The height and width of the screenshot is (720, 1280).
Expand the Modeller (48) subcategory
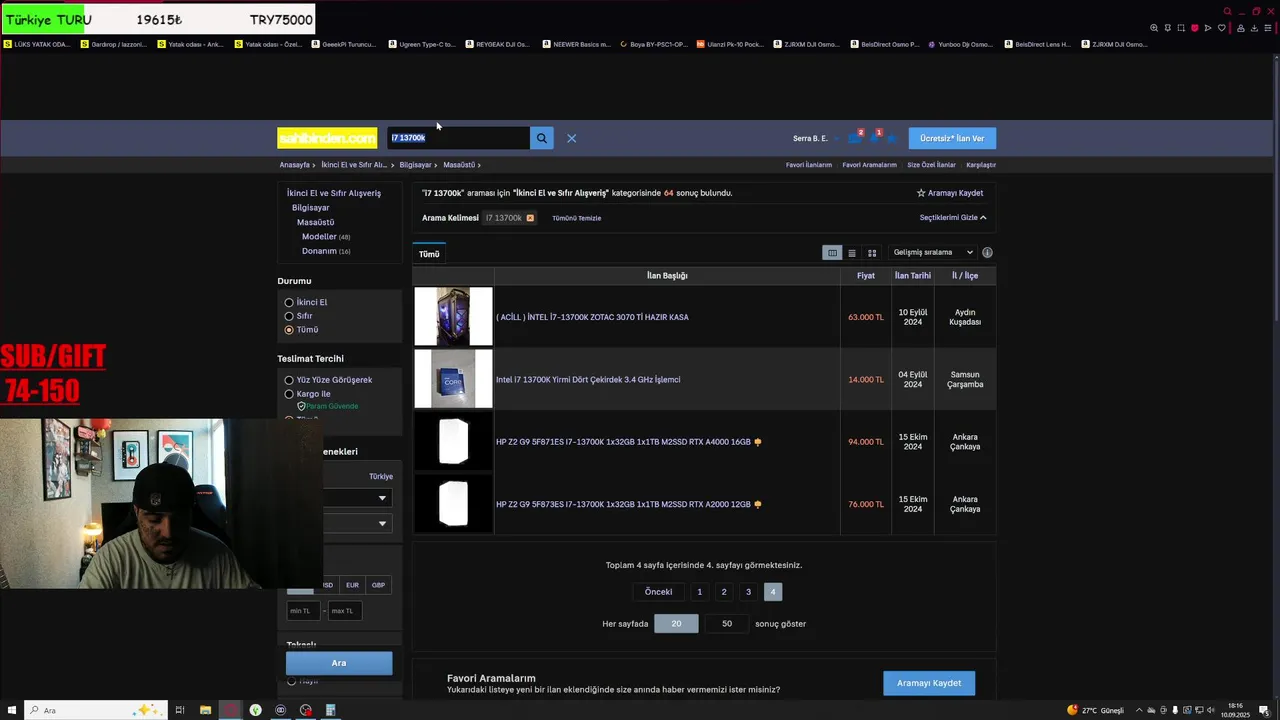click(326, 237)
